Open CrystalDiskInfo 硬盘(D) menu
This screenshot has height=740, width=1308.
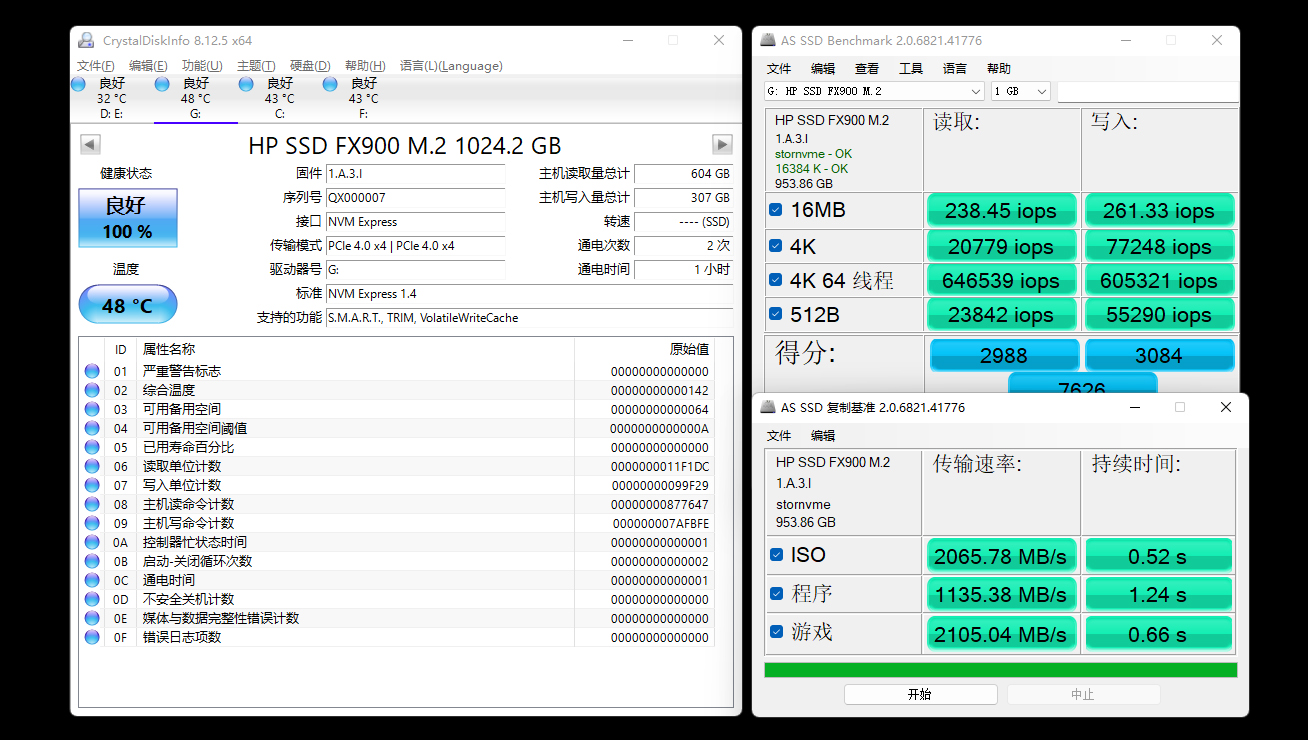[x=310, y=66]
